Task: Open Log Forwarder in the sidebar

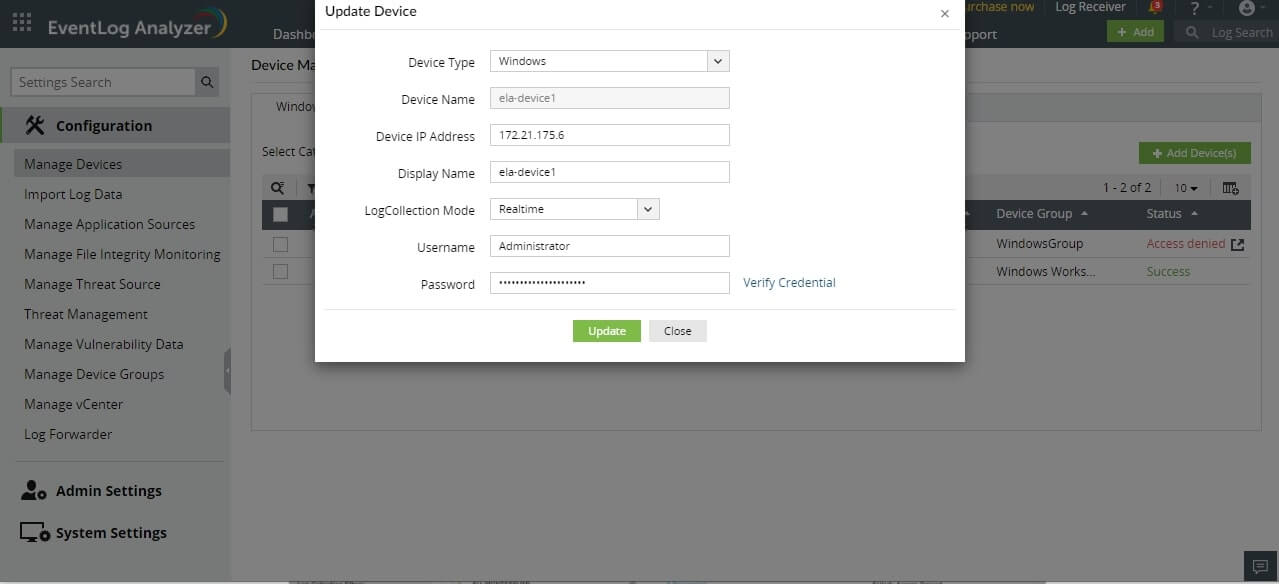Action: pos(68,434)
